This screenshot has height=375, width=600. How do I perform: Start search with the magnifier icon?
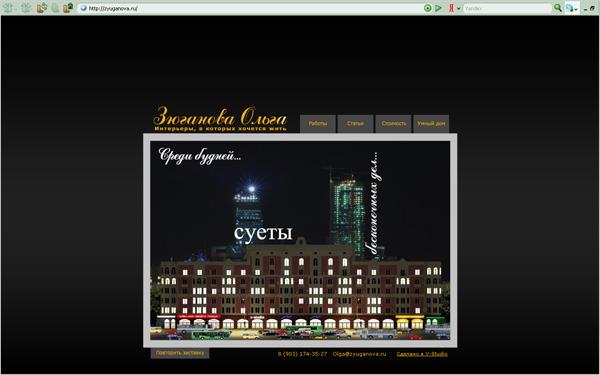(558, 8)
